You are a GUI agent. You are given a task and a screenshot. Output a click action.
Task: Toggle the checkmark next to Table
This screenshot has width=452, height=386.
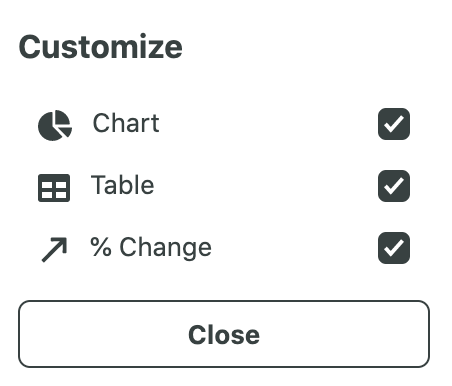[x=394, y=186]
